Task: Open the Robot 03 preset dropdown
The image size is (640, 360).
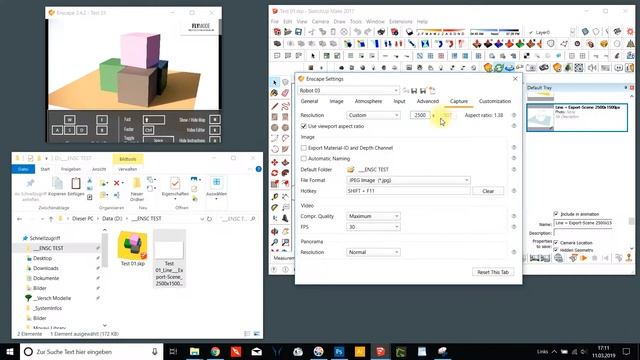Action: (349, 90)
